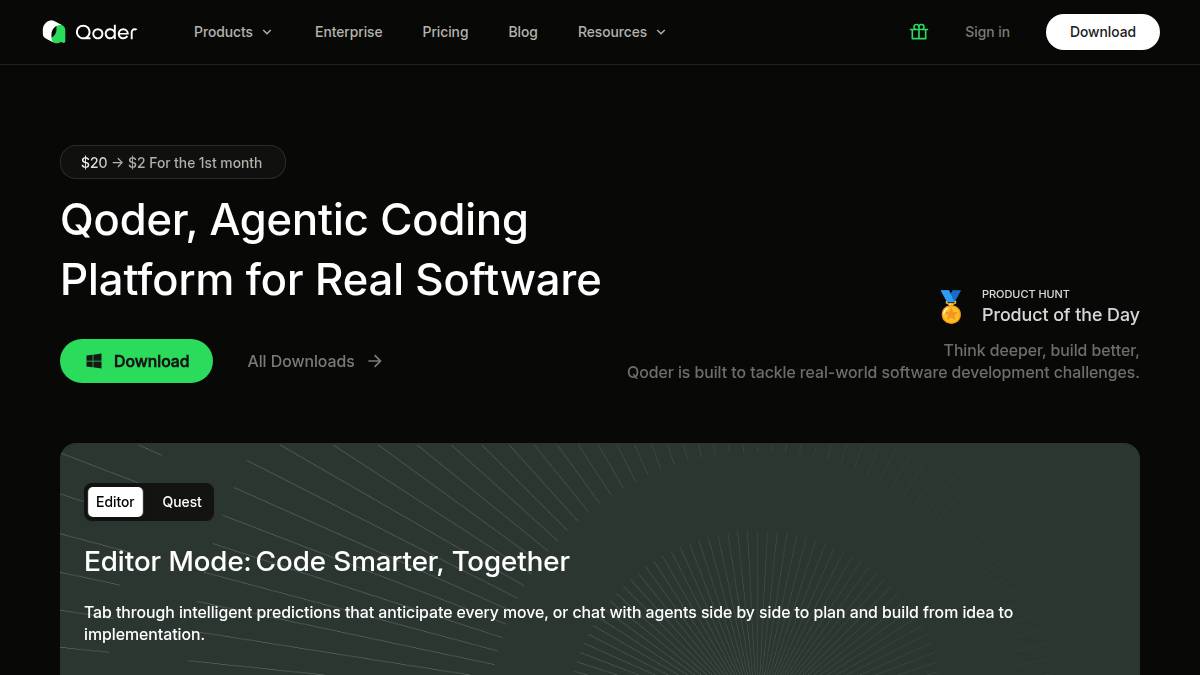The image size is (1200, 675).
Task: Expand the Products dropdown chevron
Action: point(267,32)
